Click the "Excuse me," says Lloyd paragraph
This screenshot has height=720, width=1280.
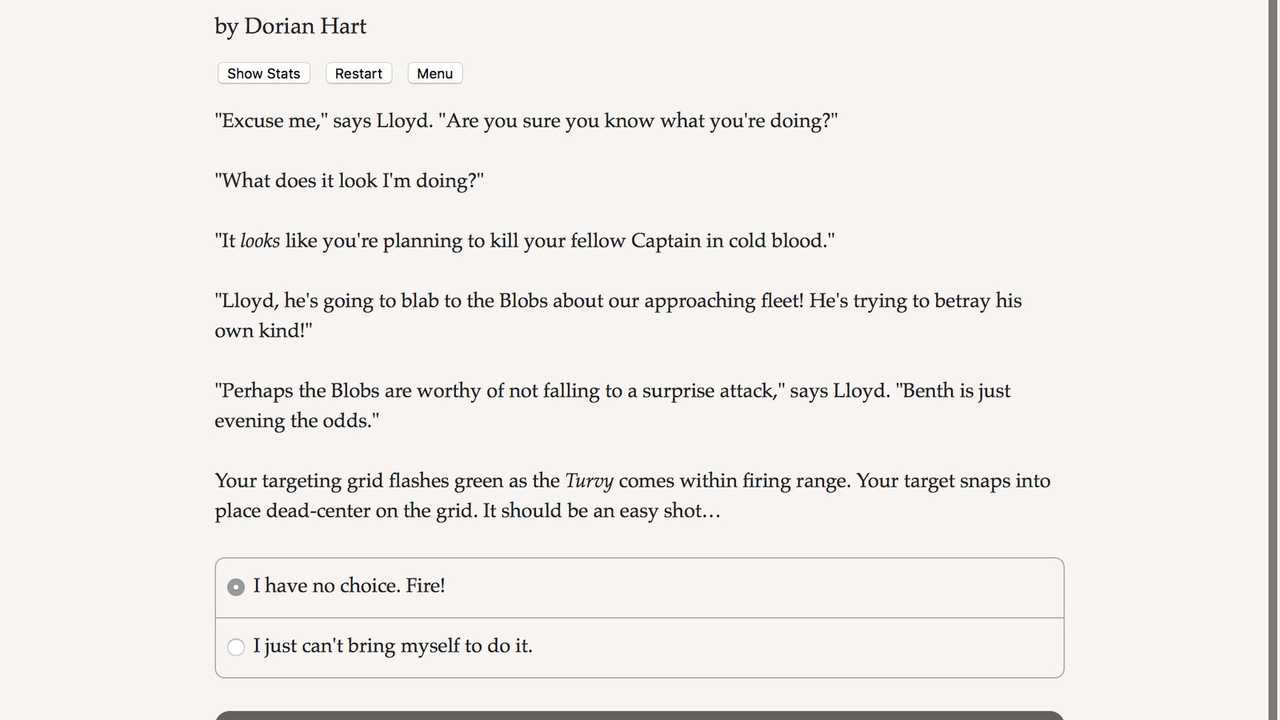tap(526, 121)
